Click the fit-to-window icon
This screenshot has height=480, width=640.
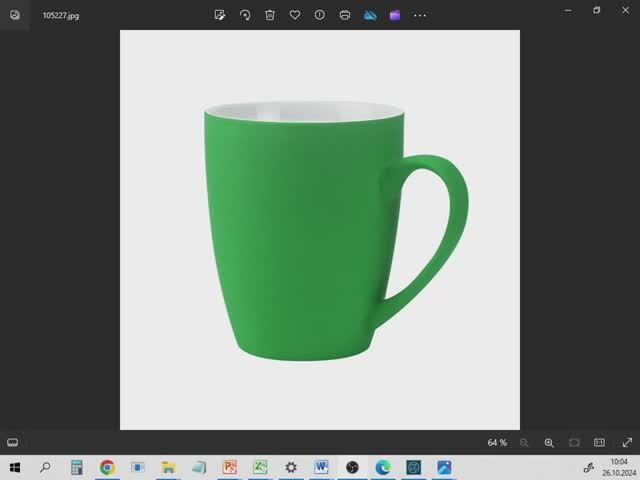tap(574, 442)
